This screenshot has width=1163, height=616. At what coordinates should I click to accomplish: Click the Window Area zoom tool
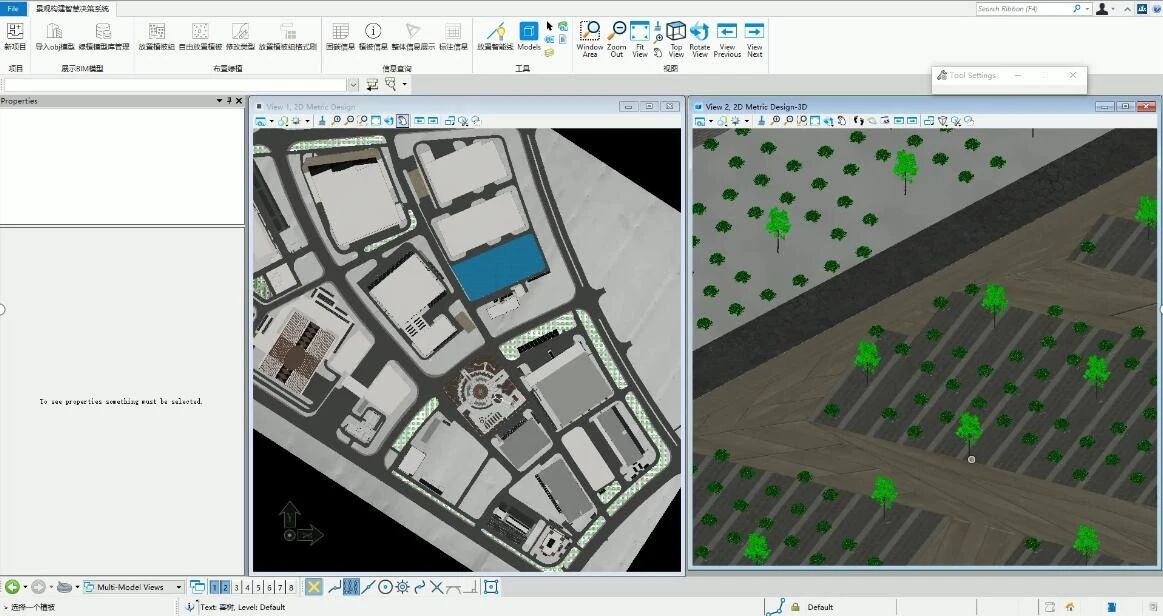(x=590, y=33)
